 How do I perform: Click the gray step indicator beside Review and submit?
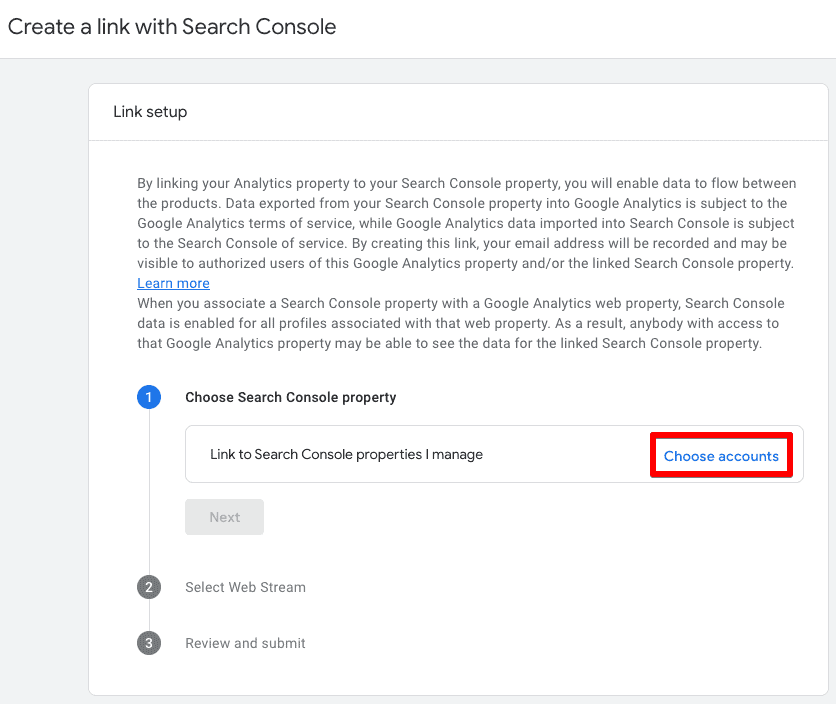click(149, 643)
